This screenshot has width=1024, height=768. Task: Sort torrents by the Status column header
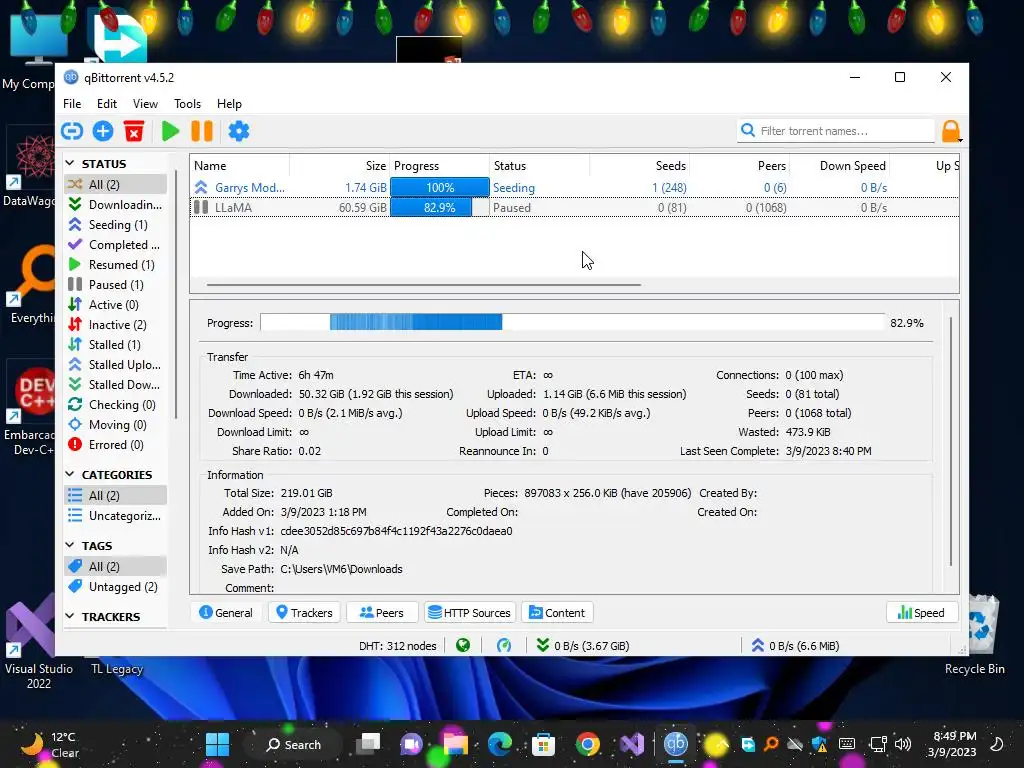click(x=539, y=166)
